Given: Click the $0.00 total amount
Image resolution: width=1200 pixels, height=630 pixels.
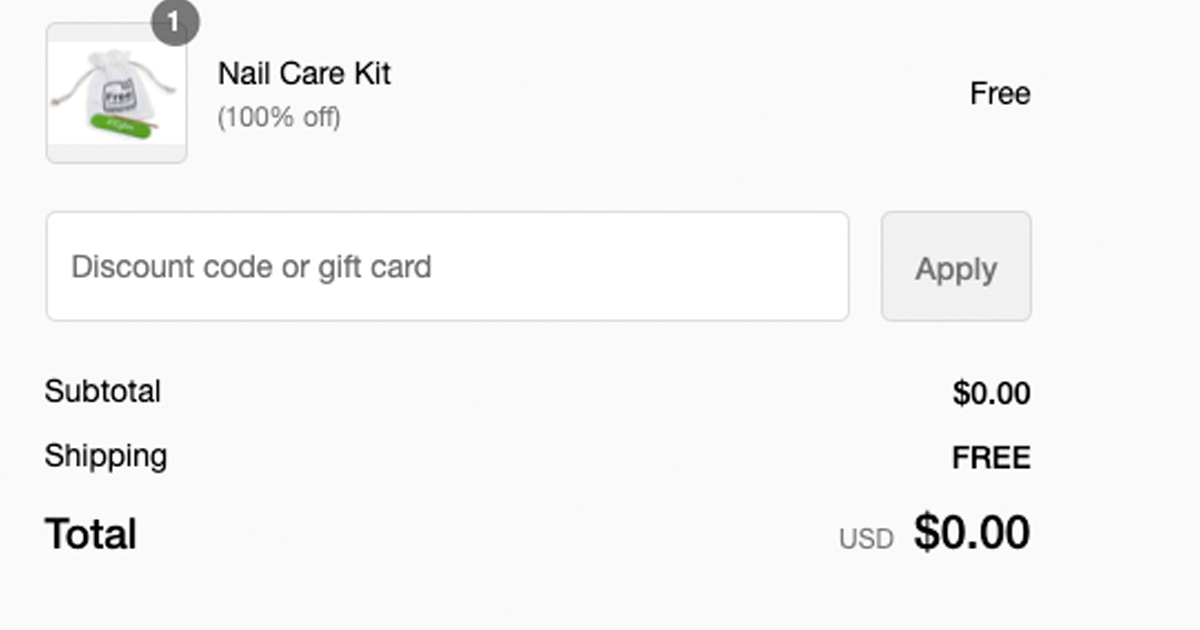Looking at the screenshot, I should 971,531.
